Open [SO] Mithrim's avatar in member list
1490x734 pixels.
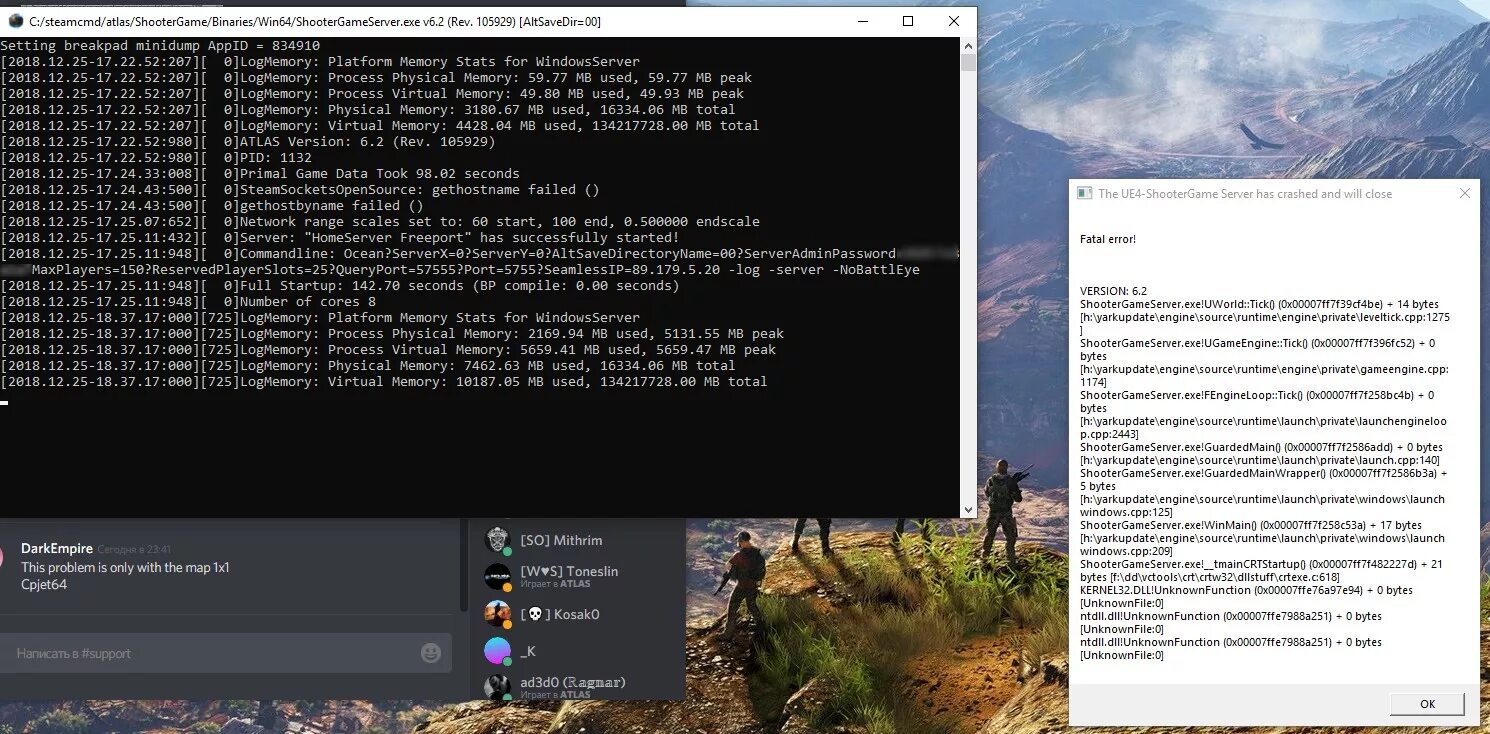pos(497,540)
